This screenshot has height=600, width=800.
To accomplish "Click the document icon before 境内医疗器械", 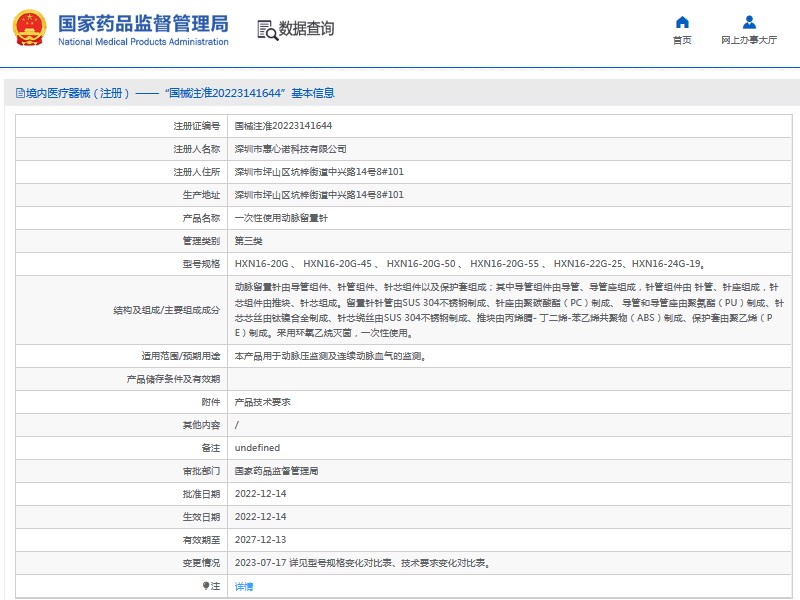I will (19, 93).
